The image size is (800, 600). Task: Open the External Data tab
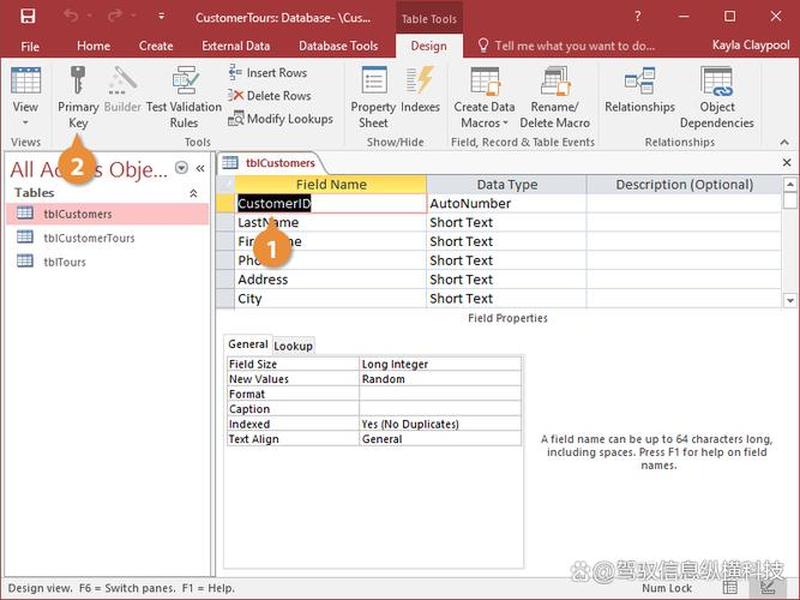[236, 46]
